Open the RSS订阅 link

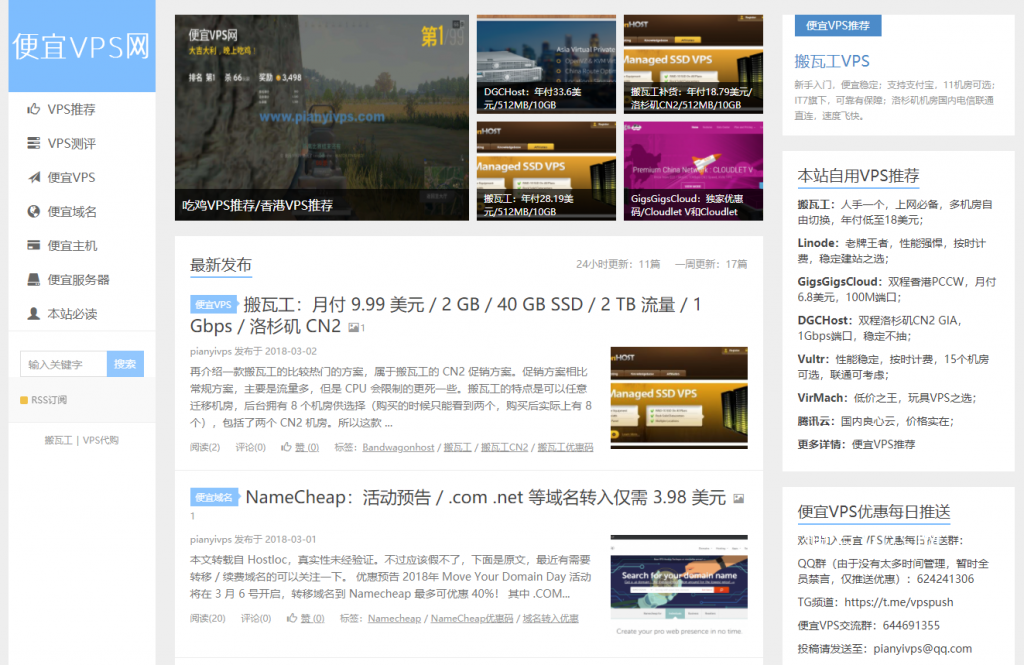49,400
